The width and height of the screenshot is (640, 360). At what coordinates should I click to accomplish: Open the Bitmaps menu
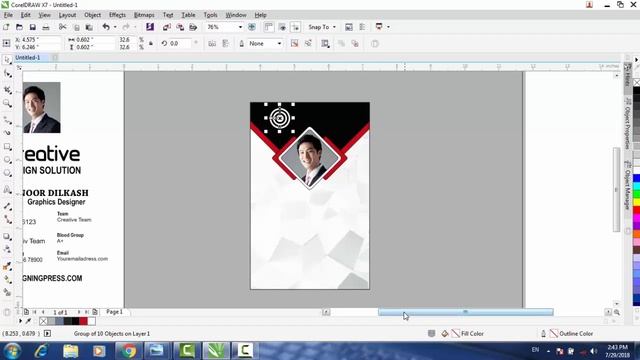click(144, 15)
